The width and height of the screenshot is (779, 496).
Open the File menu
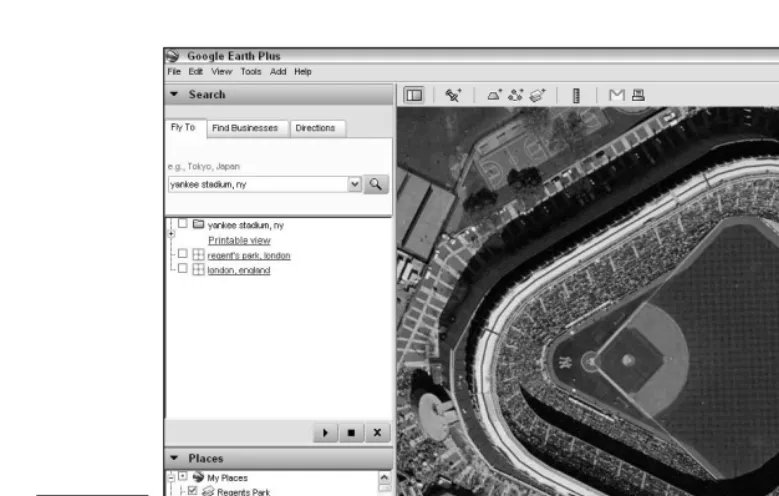[x=174, y=72]
